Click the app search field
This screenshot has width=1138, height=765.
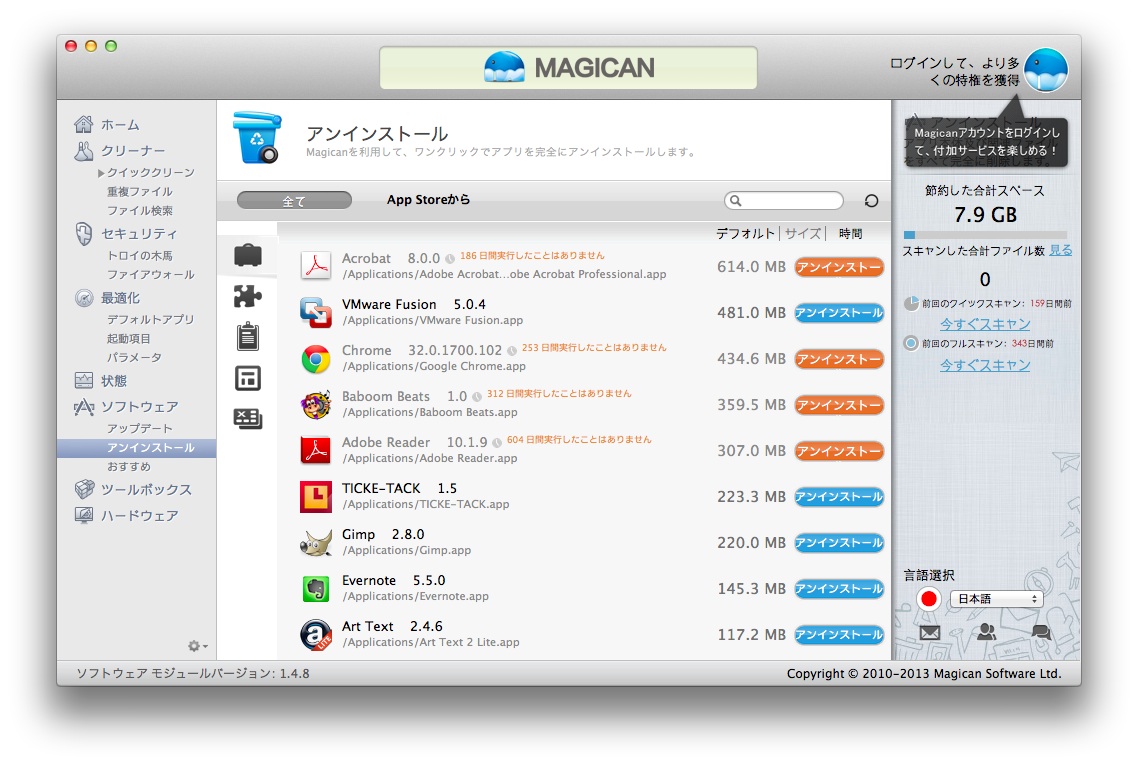784,200
